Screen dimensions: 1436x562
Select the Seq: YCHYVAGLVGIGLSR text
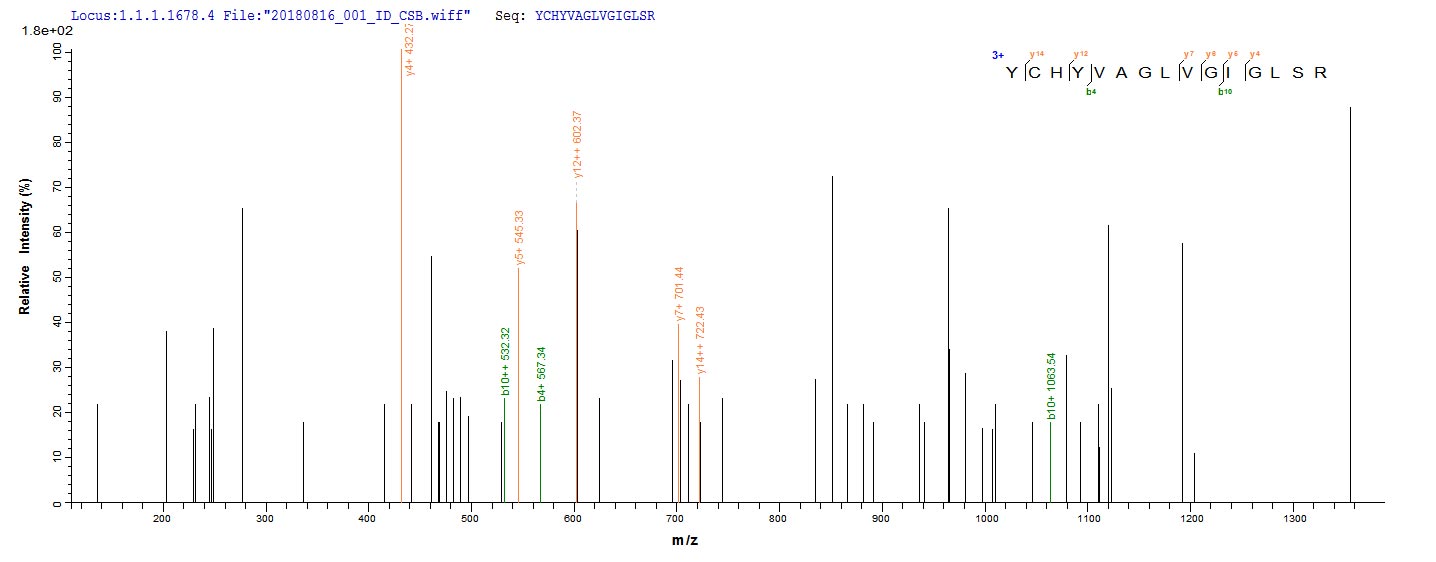point(575,16)
